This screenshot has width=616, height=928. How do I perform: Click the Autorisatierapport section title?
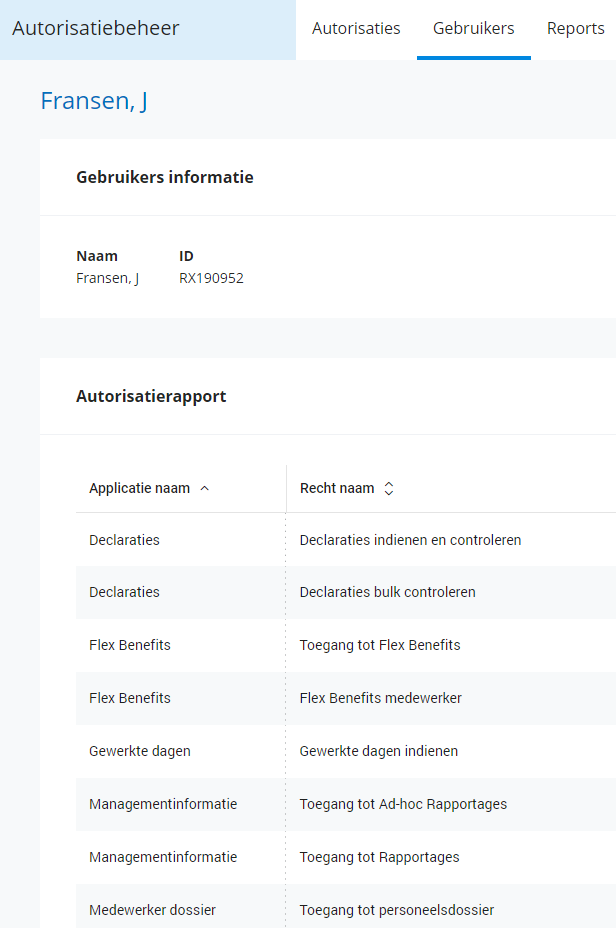click(x=151, y=396)
